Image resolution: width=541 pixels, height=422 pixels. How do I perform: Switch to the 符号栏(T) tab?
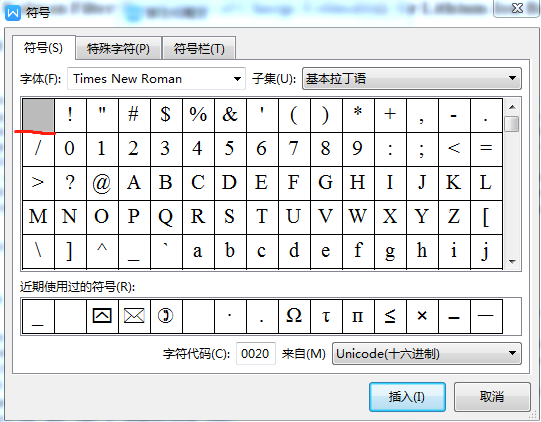(x=199, y=48)
